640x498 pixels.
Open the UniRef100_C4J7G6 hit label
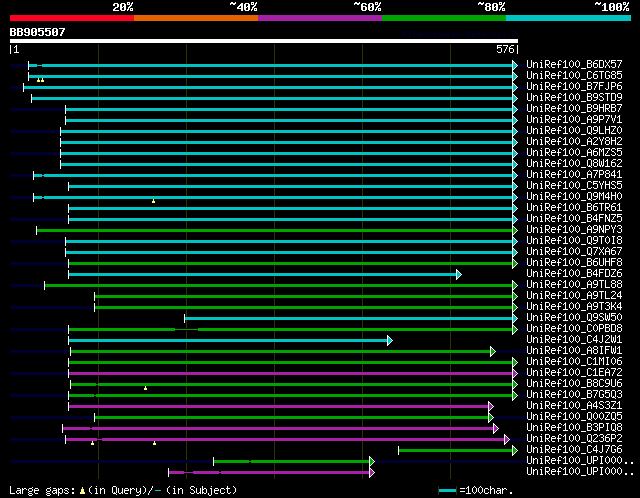[x=574, y=449]
